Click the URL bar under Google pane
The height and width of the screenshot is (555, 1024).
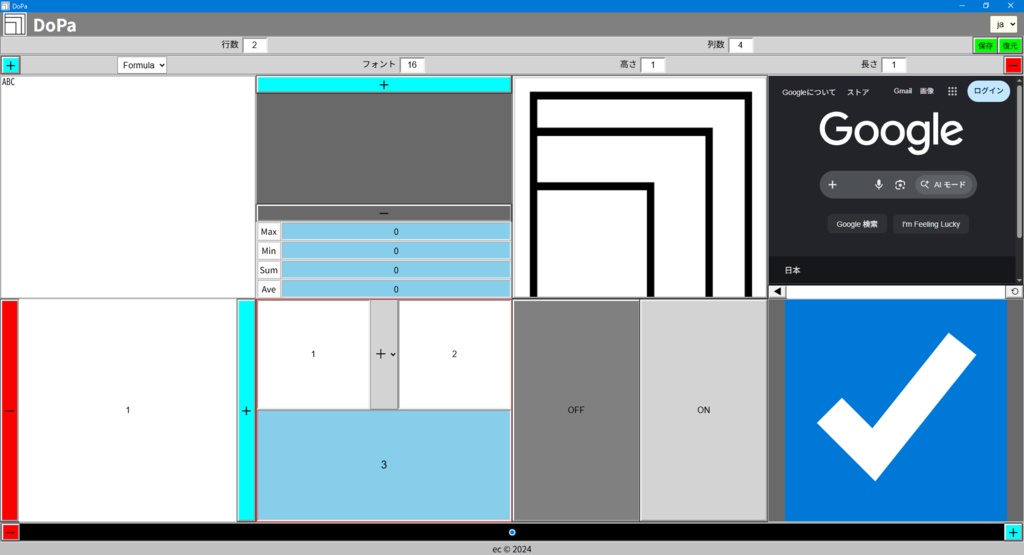pyautogui.click(x=895, y=292)
